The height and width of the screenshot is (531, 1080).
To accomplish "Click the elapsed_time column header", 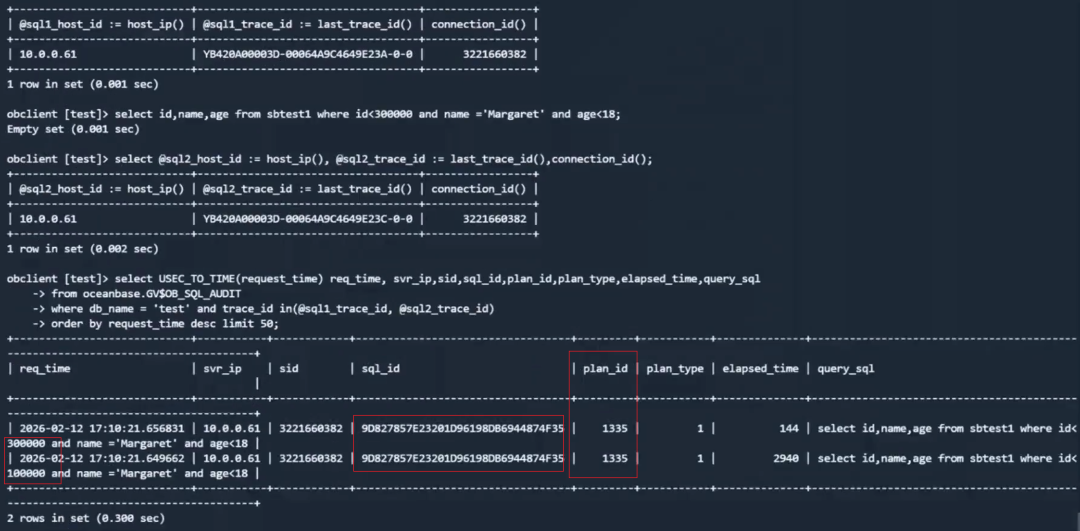I will pos(760,368).
